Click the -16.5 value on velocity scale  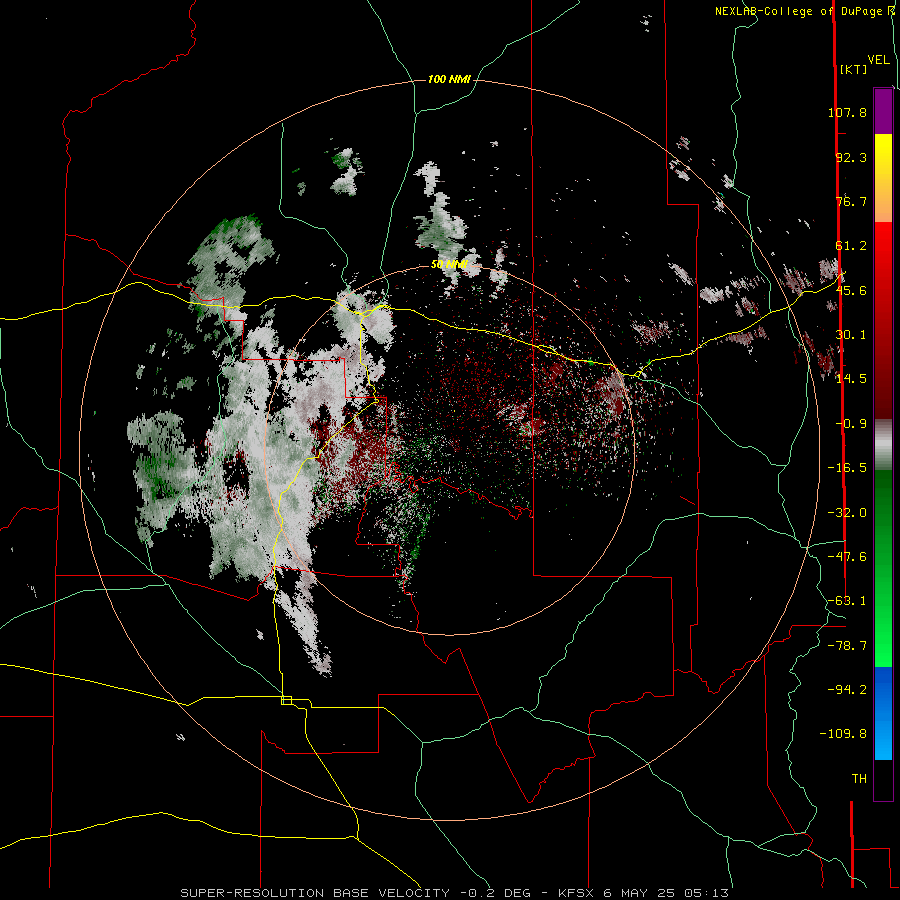coord(847,468)
